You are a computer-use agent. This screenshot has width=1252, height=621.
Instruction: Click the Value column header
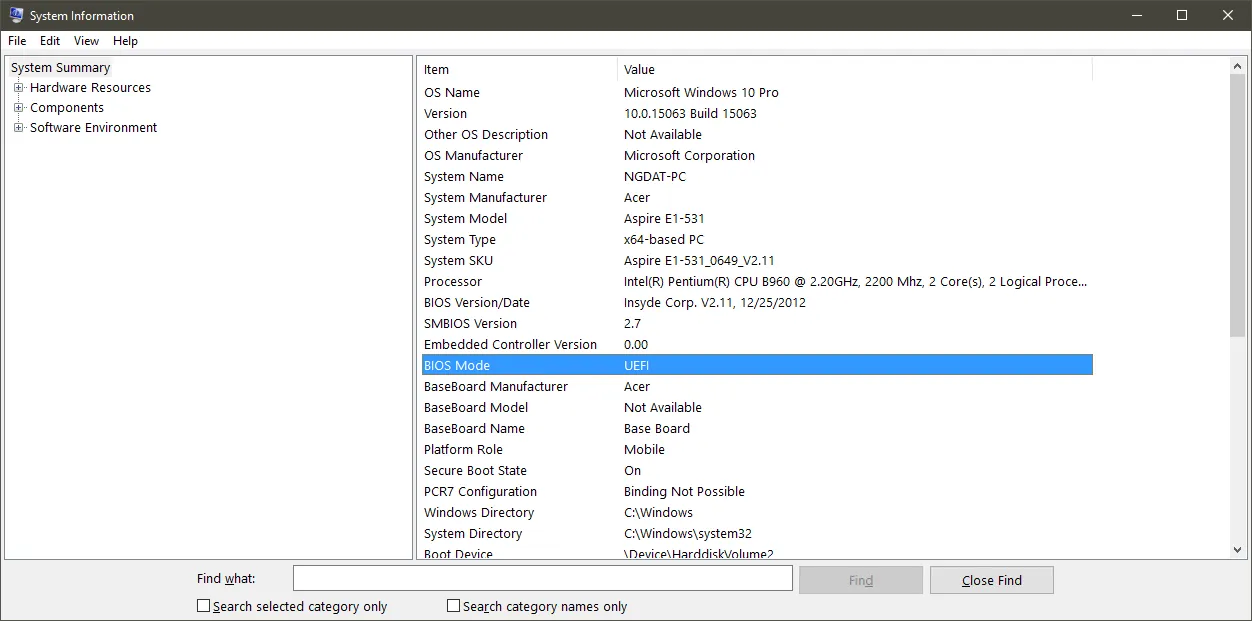(639, 69)
